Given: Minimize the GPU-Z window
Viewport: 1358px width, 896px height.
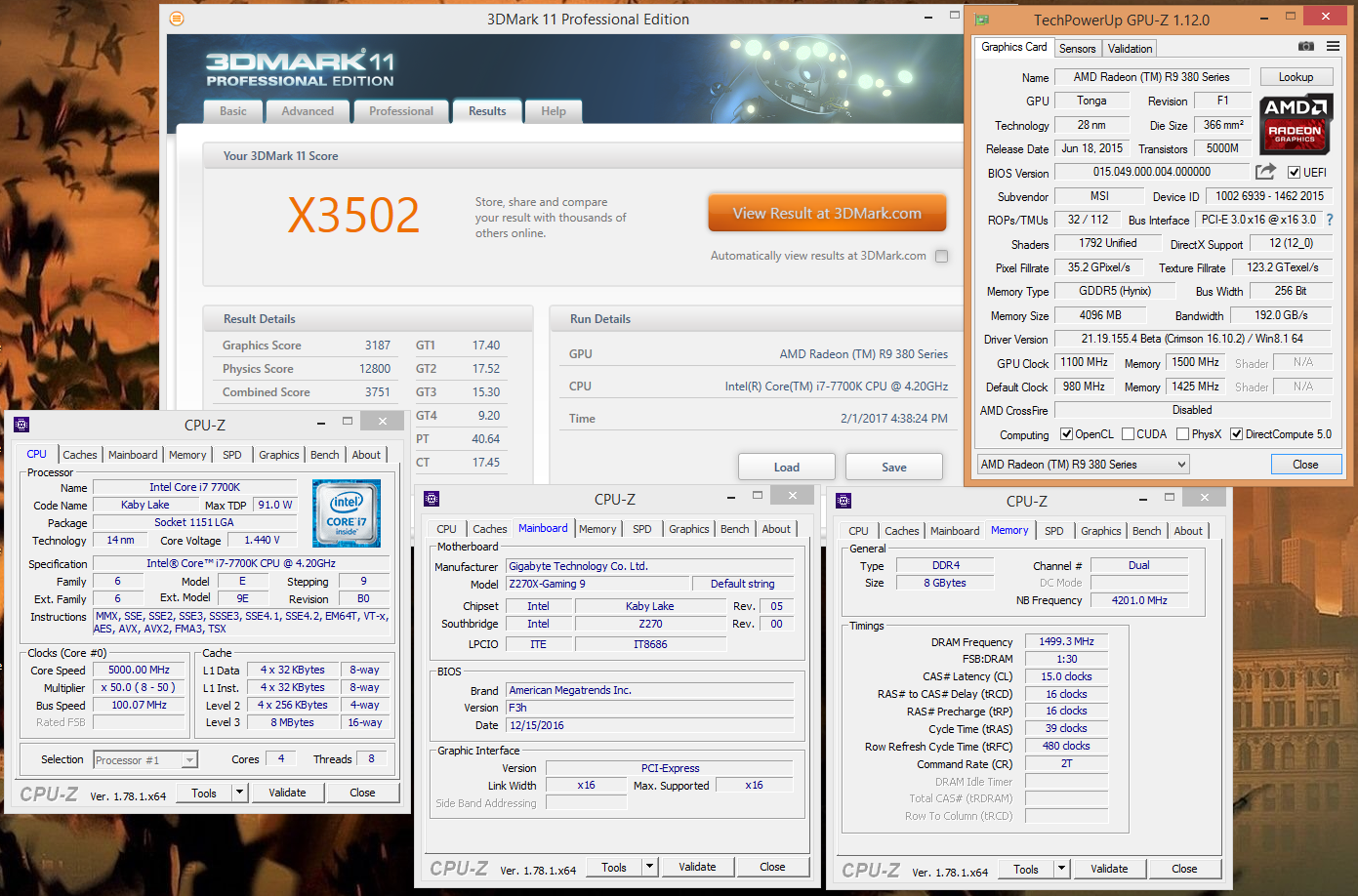Looking at the screenshot, I should pyautogui.click(x=1264, y=17).
